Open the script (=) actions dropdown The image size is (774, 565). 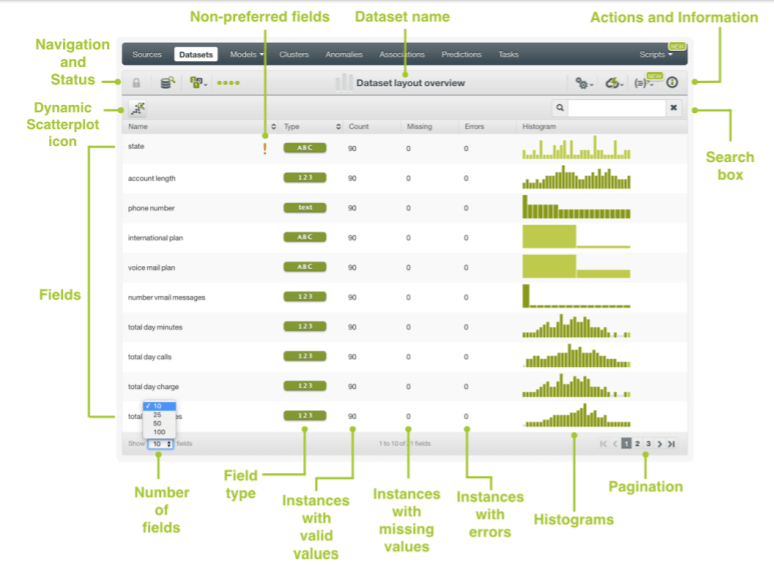(x=644, y=83)
